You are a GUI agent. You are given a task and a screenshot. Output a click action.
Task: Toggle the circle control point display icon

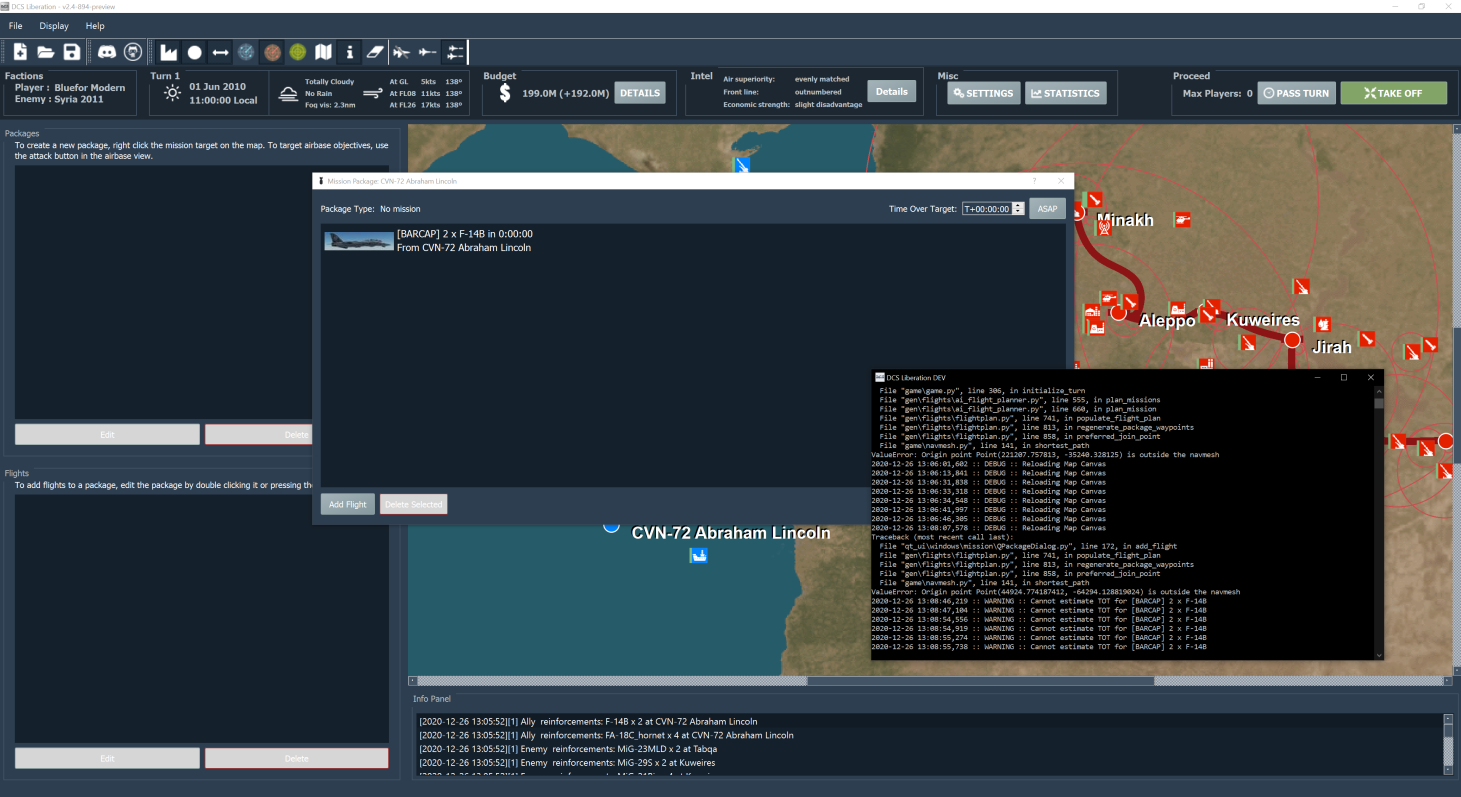click(x=194, y=52)
